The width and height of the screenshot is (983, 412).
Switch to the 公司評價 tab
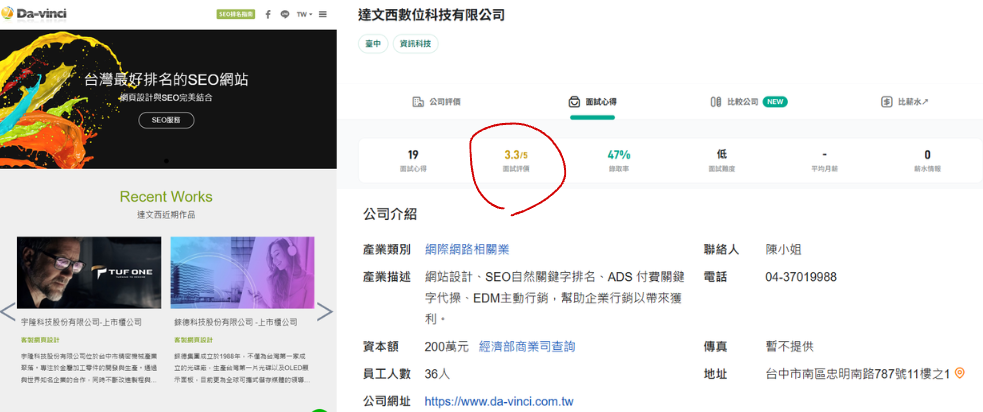[x=436, y=102]
